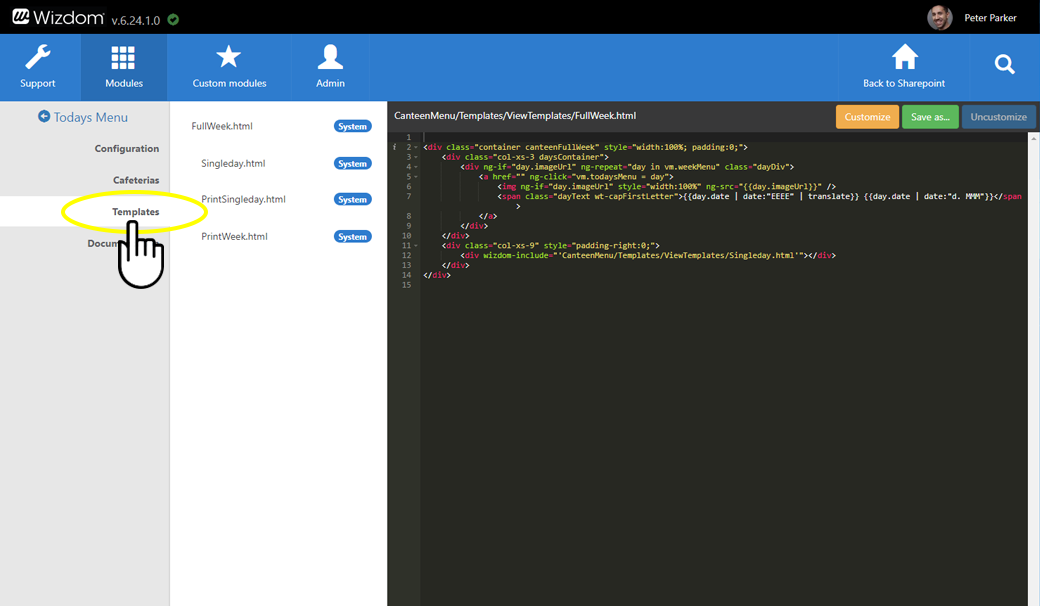The height and width of the screenshot is (606, 1040).
Task: Collapse the code fold at line 2
Action: point(417,148)
